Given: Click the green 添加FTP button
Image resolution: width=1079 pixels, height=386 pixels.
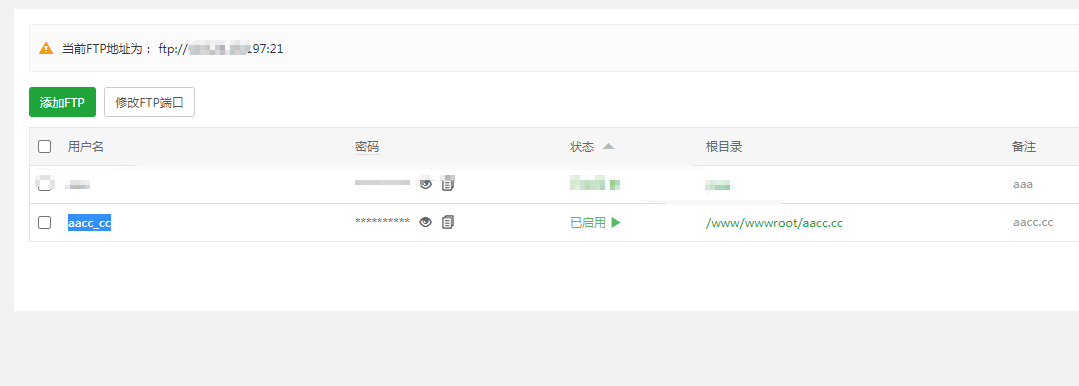Looking at the screenshot, I should click(x=62, y=103).
